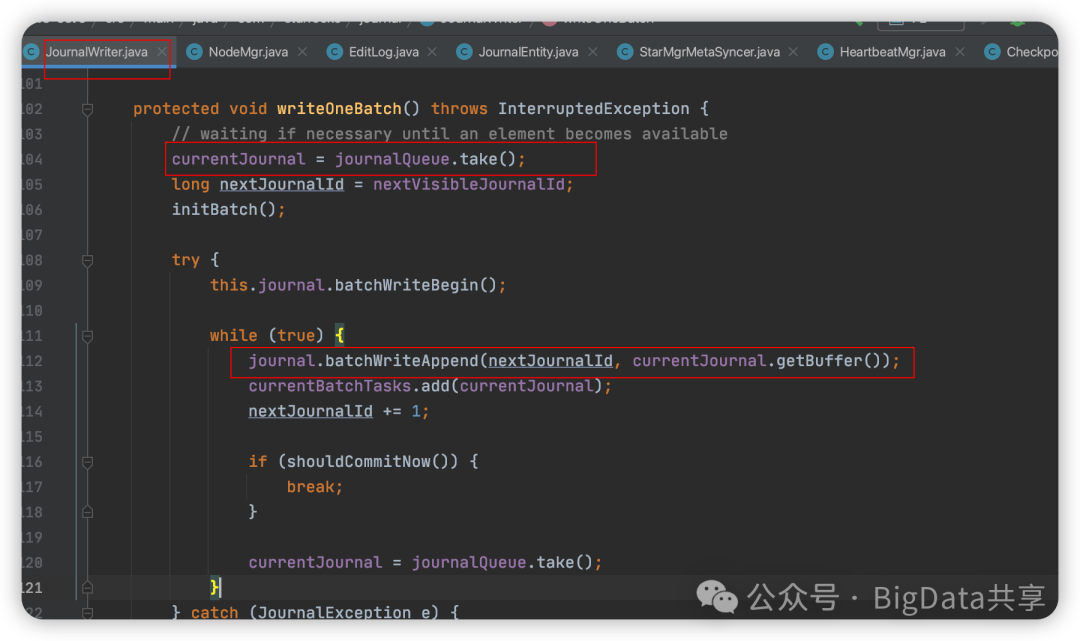1080x641 pixels.
Task: Click the 'while' keyword
Action: [233, 336]
